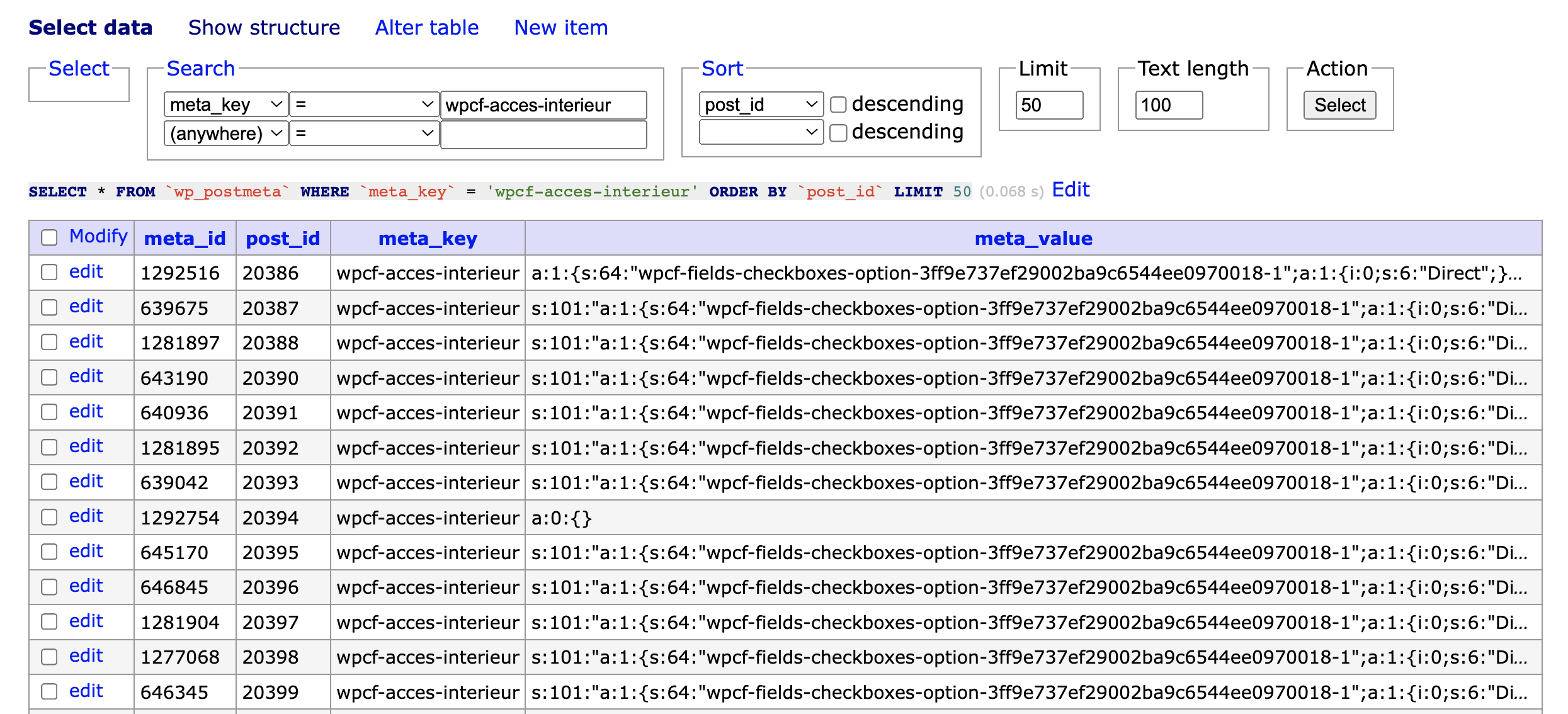
Task: Focus the wpcf-acces-interieur search value field
Action: pos(543,105)
